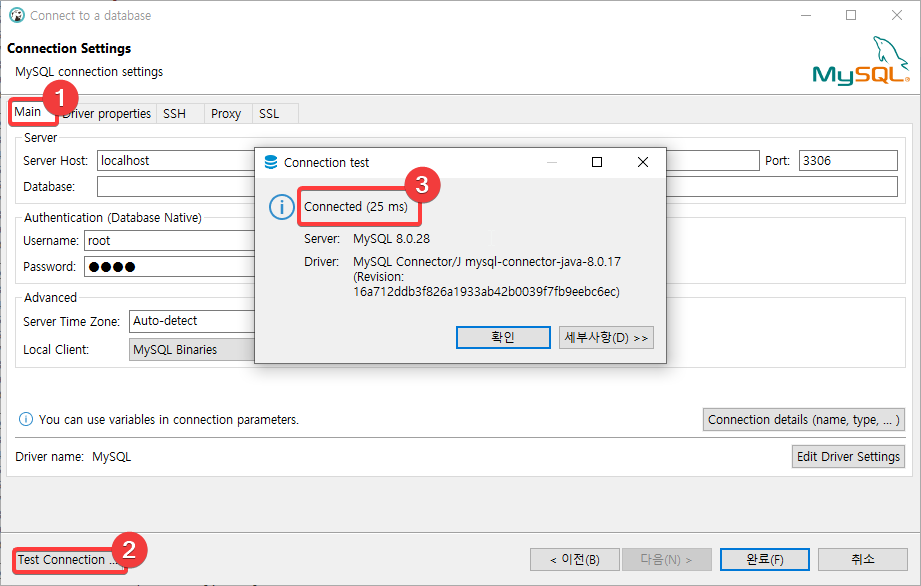921x586 pixels.
Task: Click the Connection test database icon
Action: 271,163
